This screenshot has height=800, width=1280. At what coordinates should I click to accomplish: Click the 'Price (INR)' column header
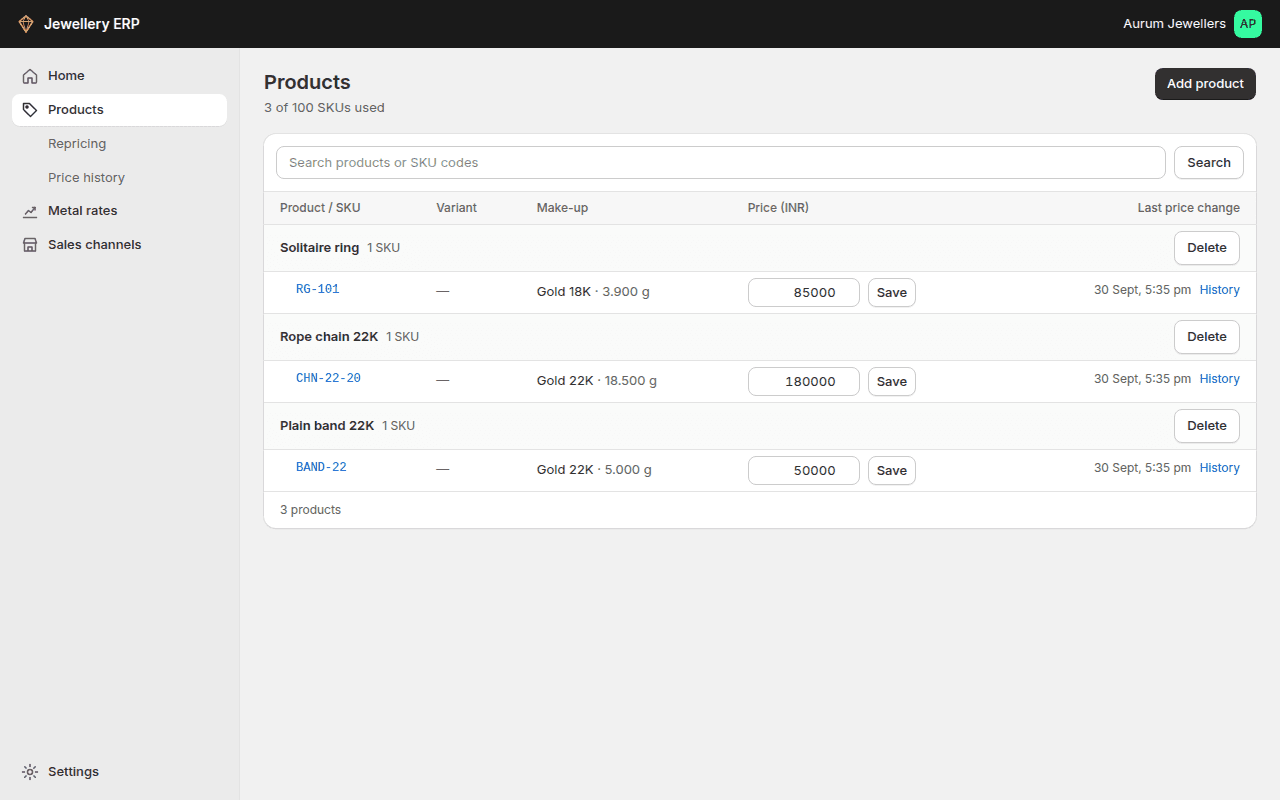click(x=778, y=208)
